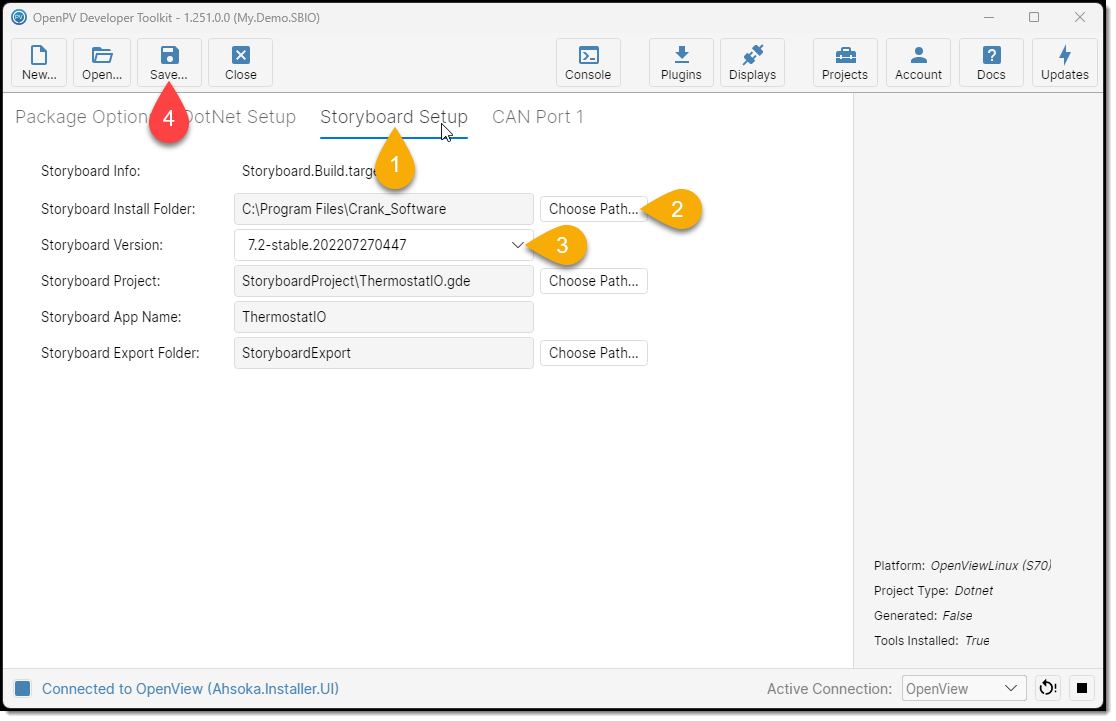The image size is (1116, 721).
Task: Click the Storyboard Info label
Action: tap(90, 172)
